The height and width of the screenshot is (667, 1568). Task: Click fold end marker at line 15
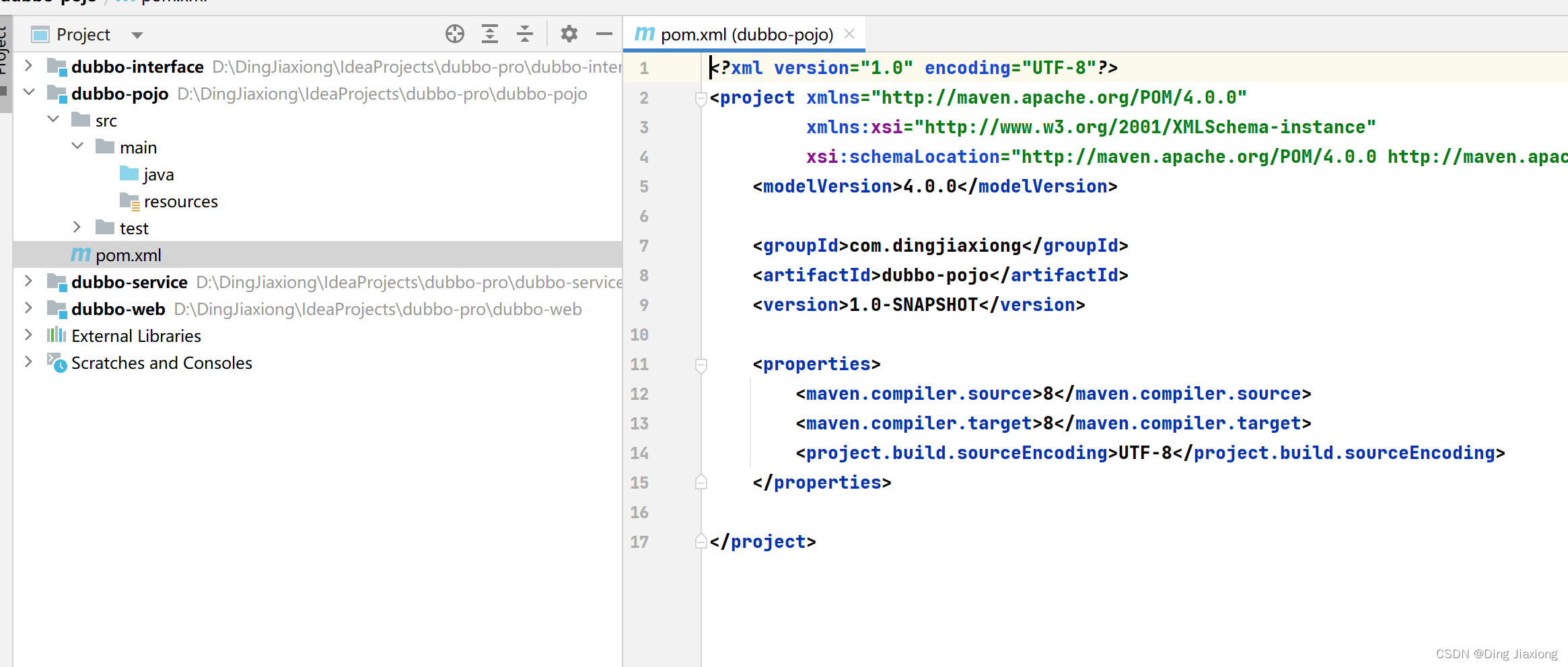tap(701, 482)
